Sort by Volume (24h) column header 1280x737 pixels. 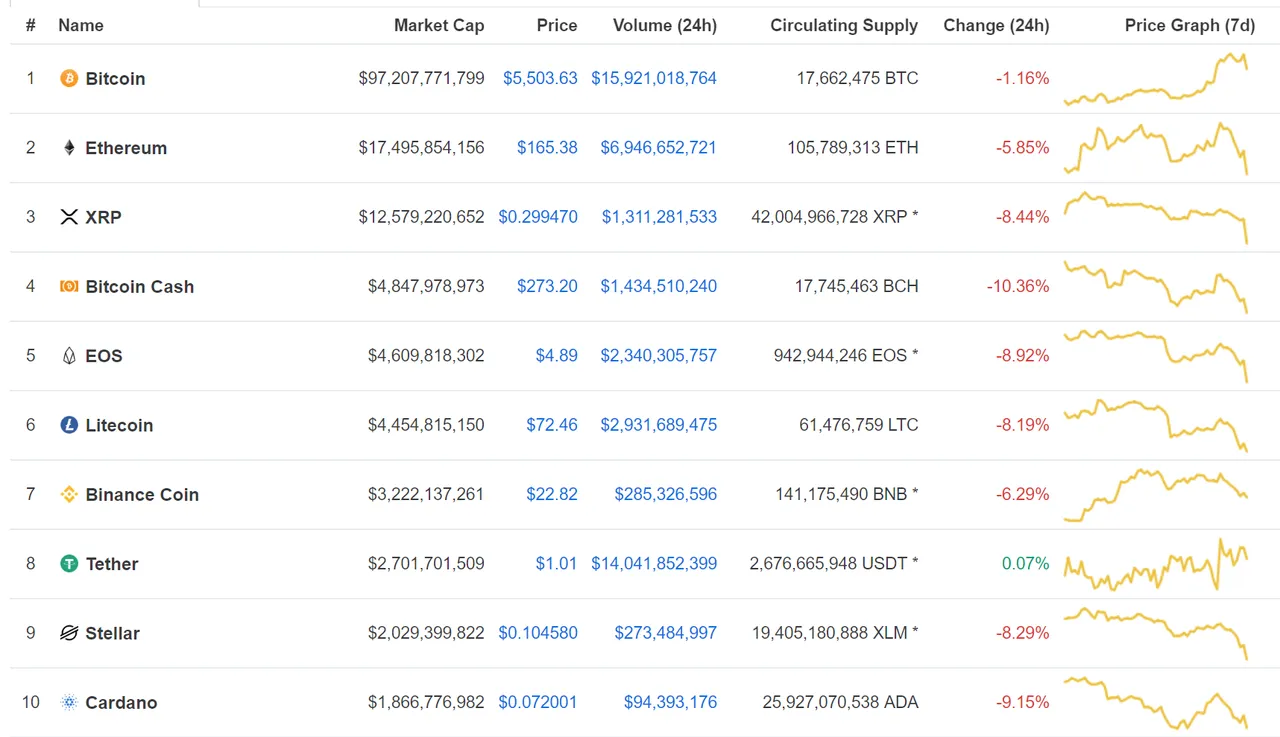point(665,25)
